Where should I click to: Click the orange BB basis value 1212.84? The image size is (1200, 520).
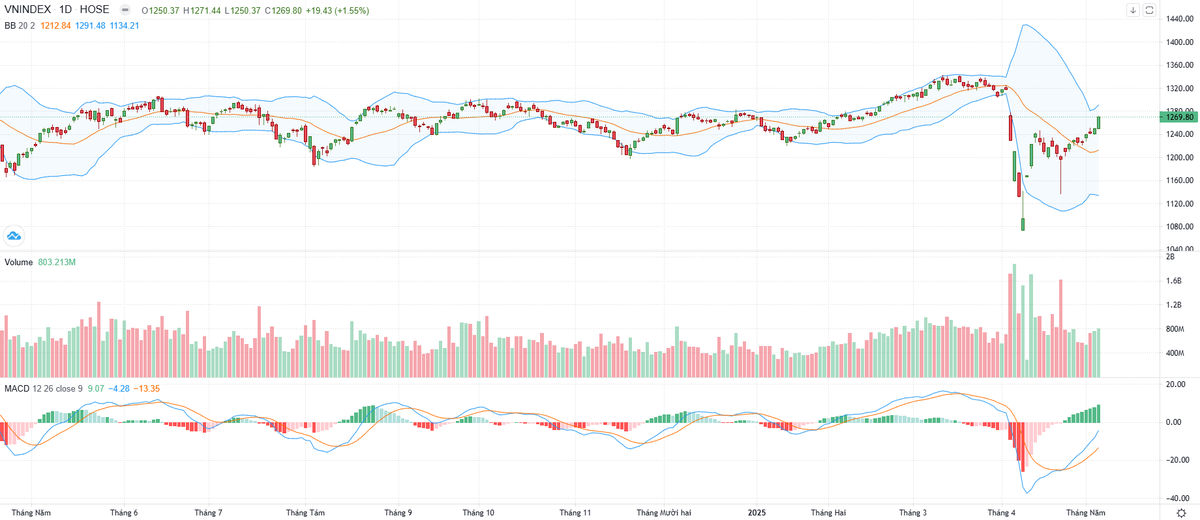coord(61,24)
